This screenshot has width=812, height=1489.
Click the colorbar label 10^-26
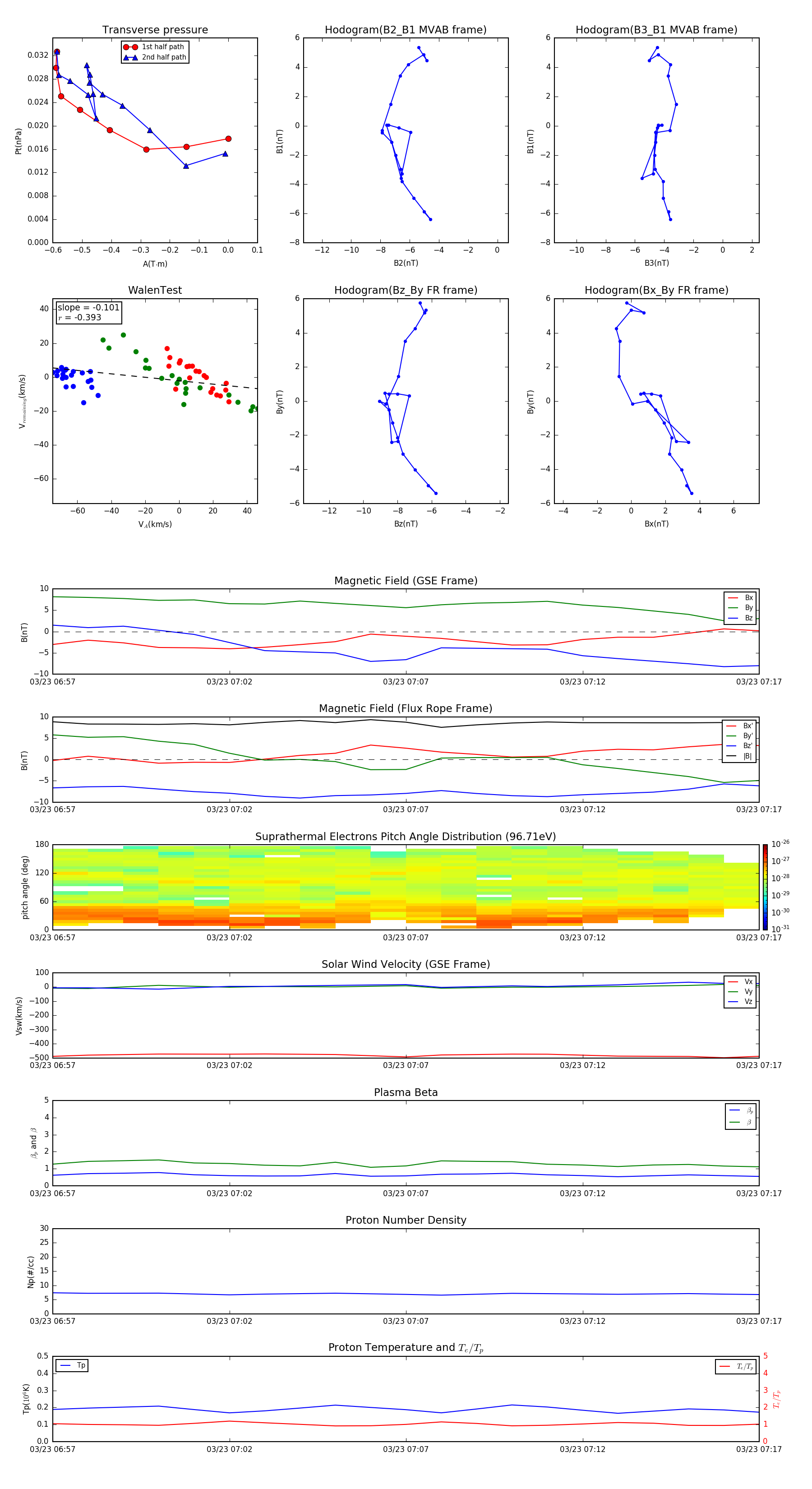click(780, 844)
